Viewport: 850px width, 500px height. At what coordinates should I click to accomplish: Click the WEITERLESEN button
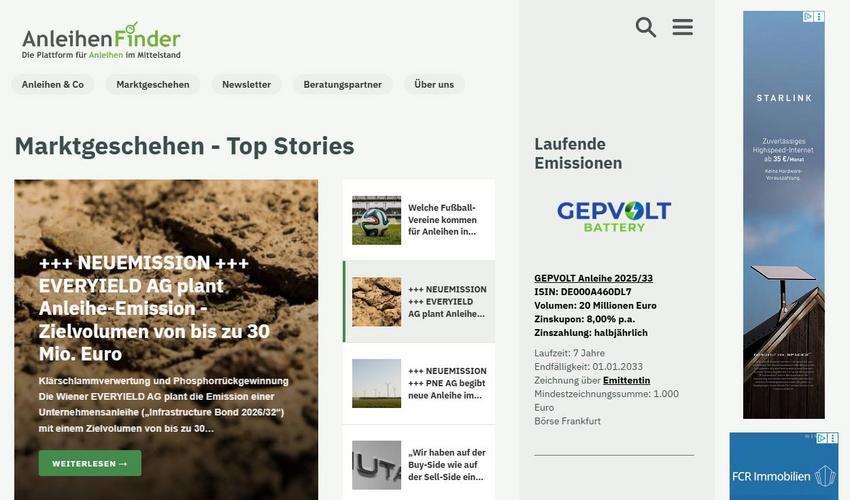click(90, 464)
